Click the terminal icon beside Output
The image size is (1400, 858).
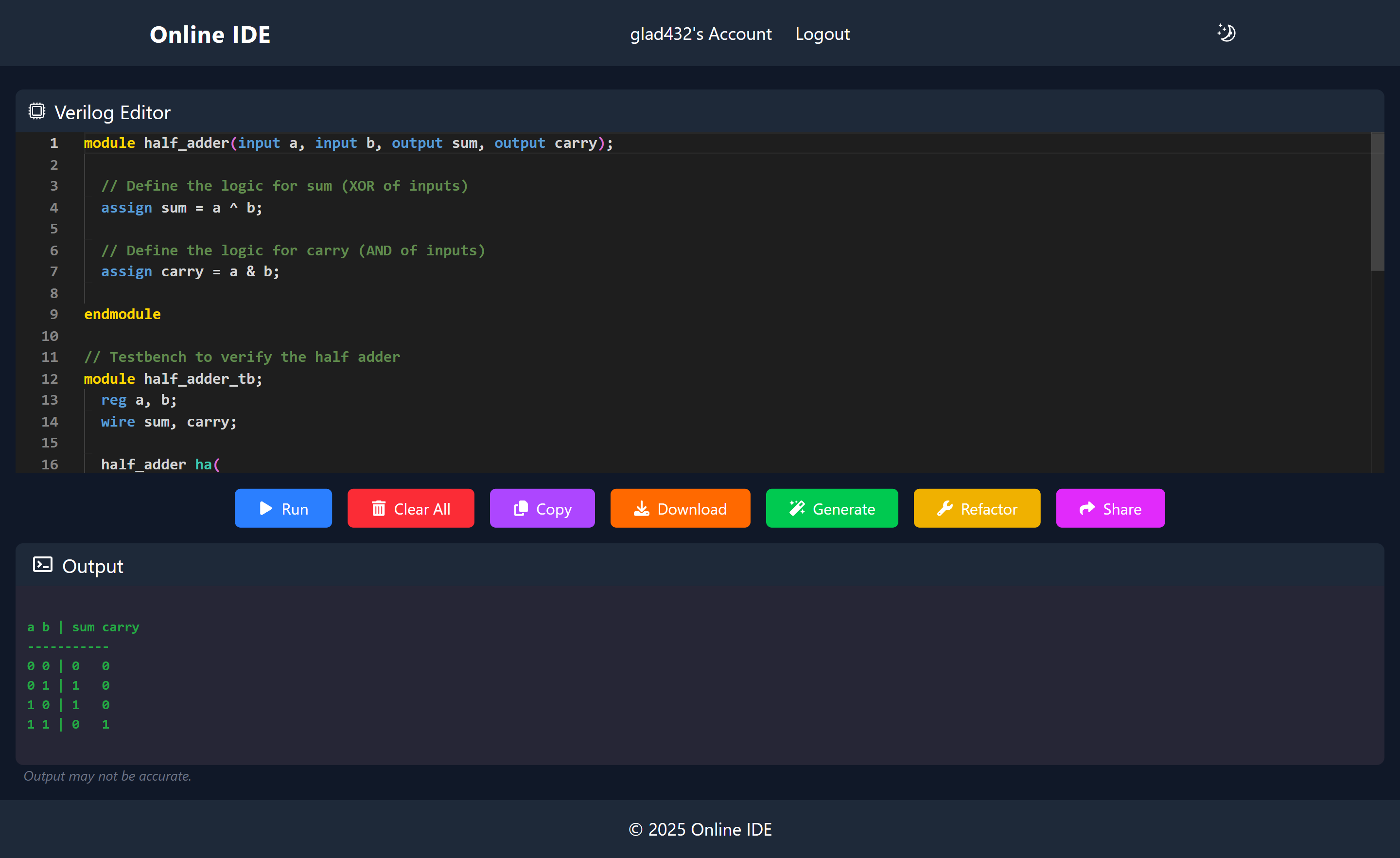(x=43, y=565)
